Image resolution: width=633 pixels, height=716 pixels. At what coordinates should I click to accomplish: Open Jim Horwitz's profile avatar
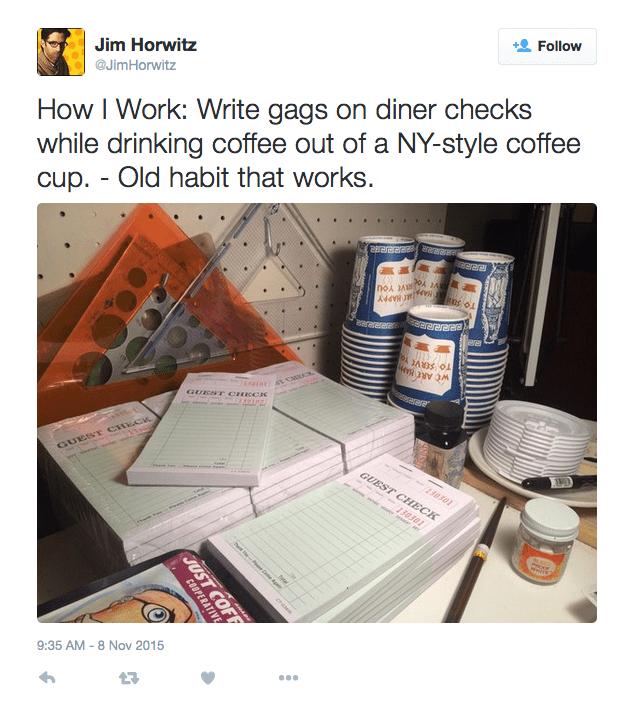pyautogui.click(x=61, y=52)
